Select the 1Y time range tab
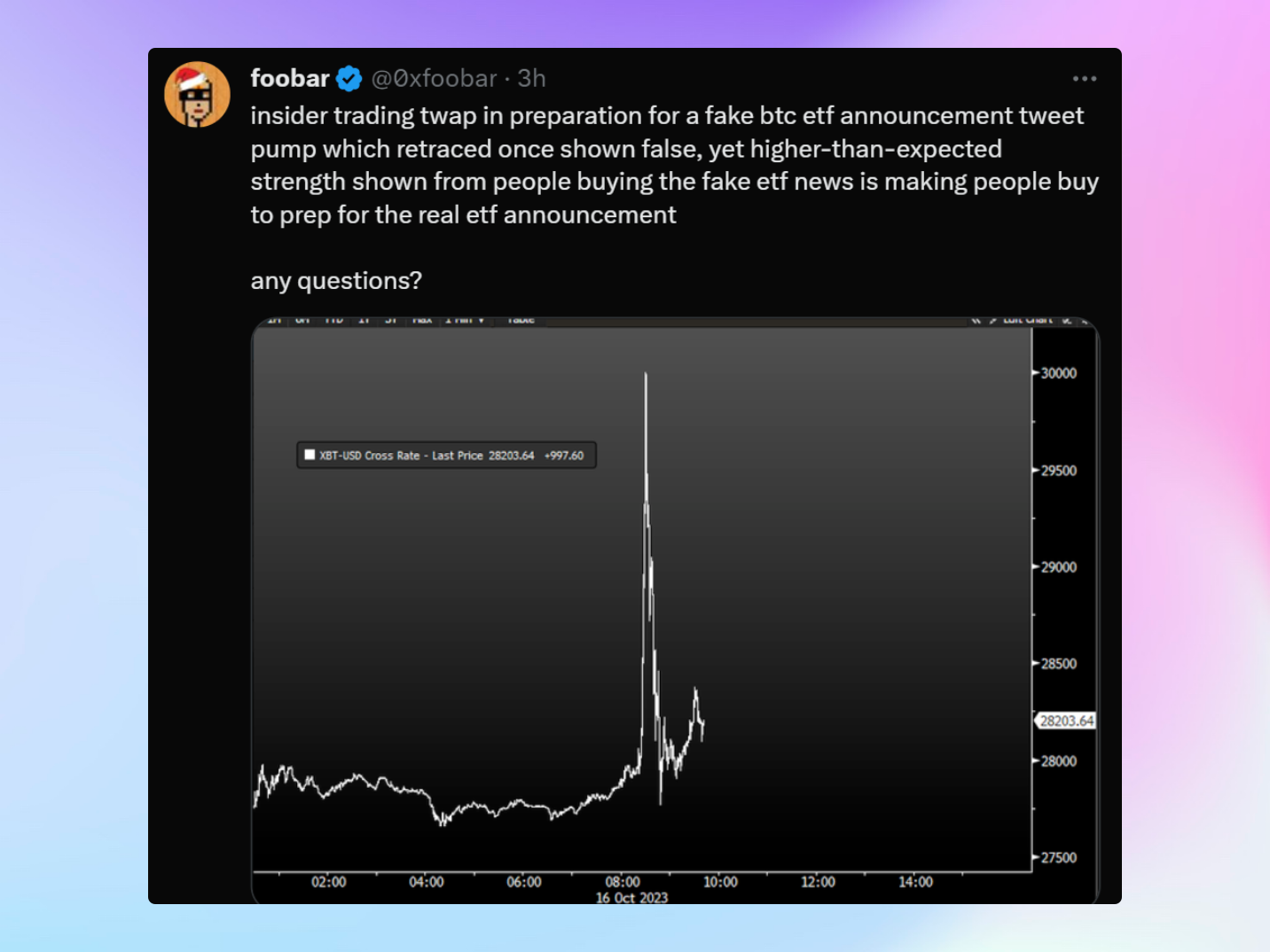The height and width of the screenshot is (952, 1270). click(x=364, y=321)
